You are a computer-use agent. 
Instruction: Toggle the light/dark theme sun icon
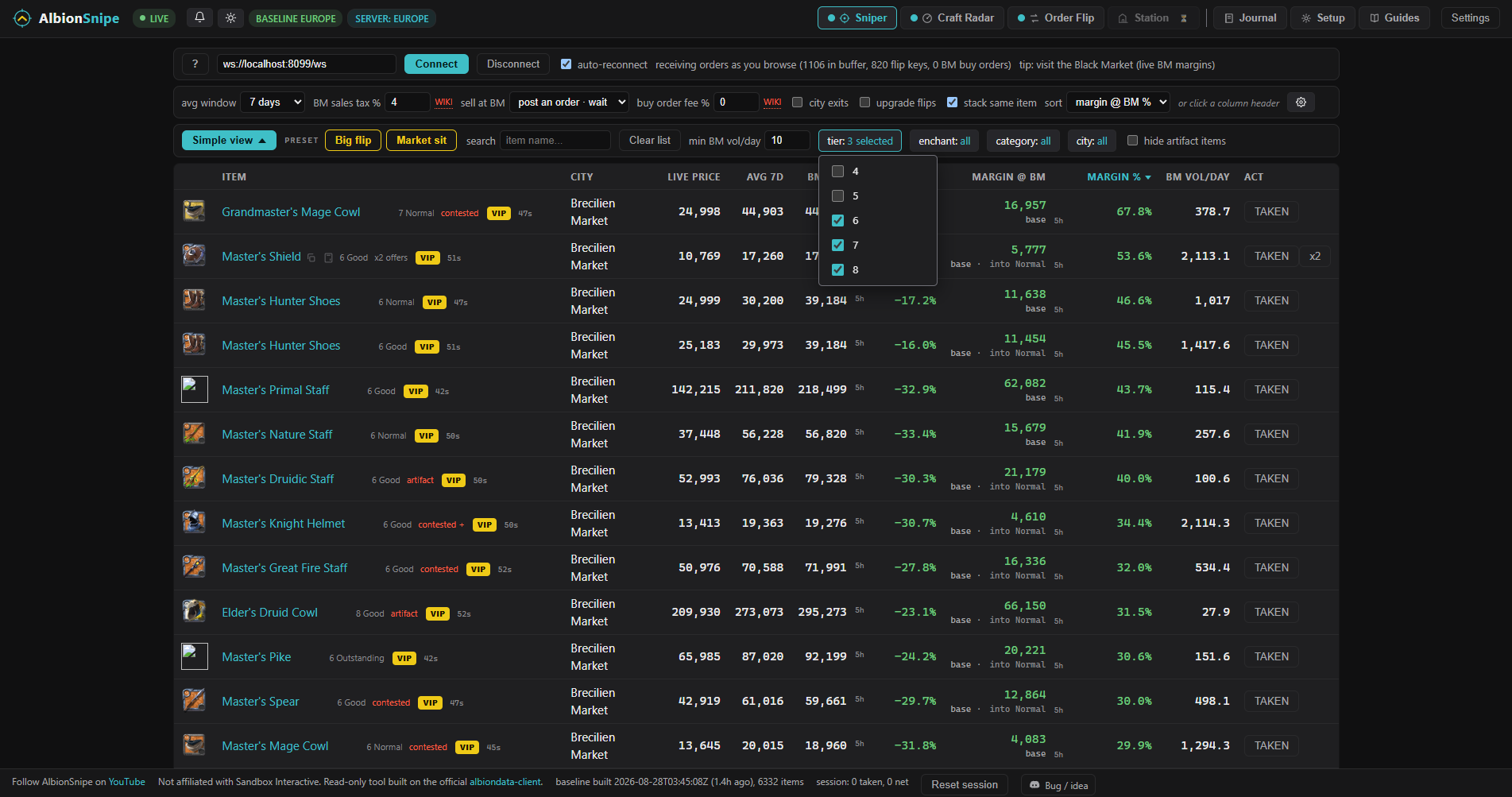(230, 17)
